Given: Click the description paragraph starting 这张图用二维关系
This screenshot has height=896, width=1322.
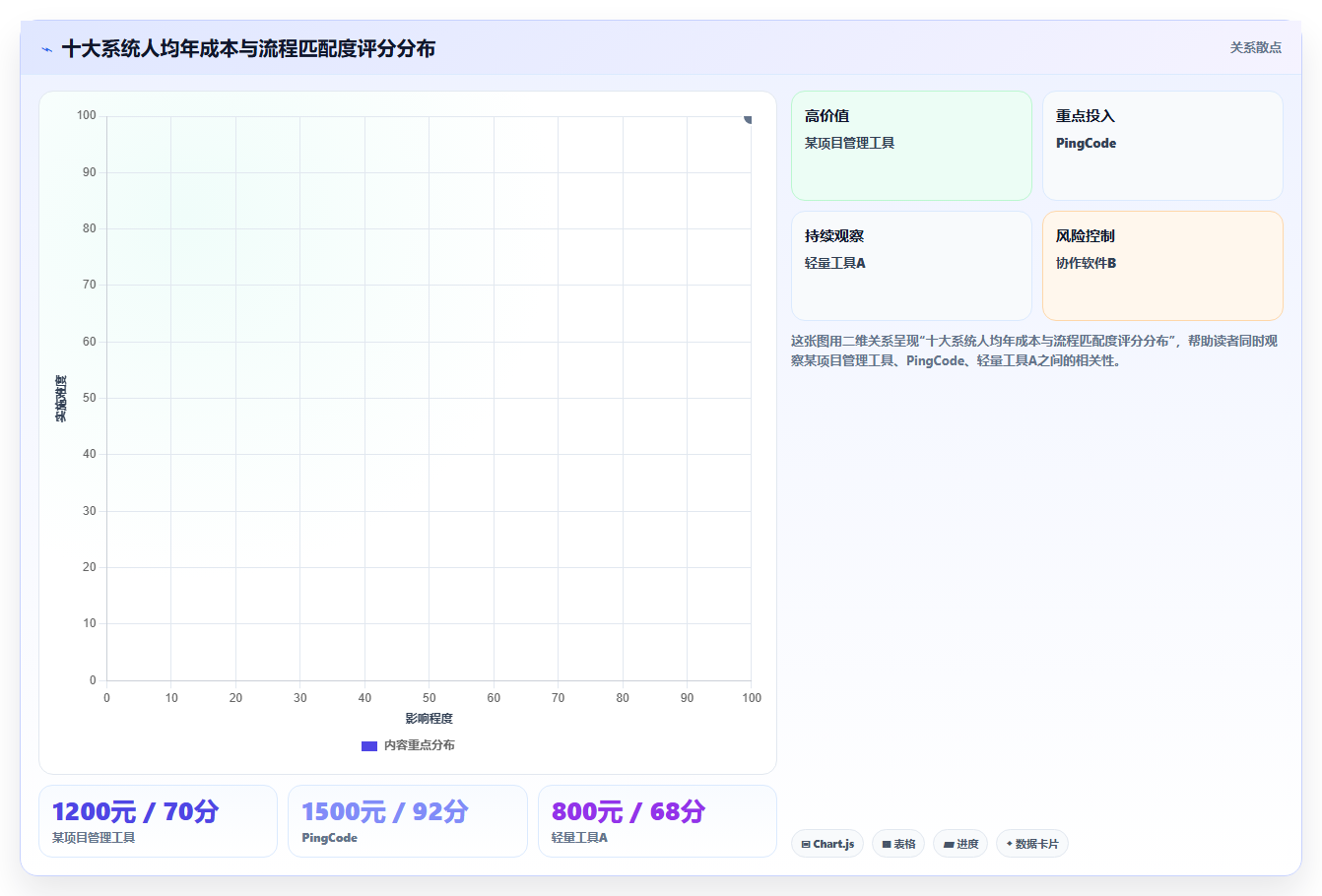Looking at the screenshot, I should pyautogui.click(x=1034, y=351).
